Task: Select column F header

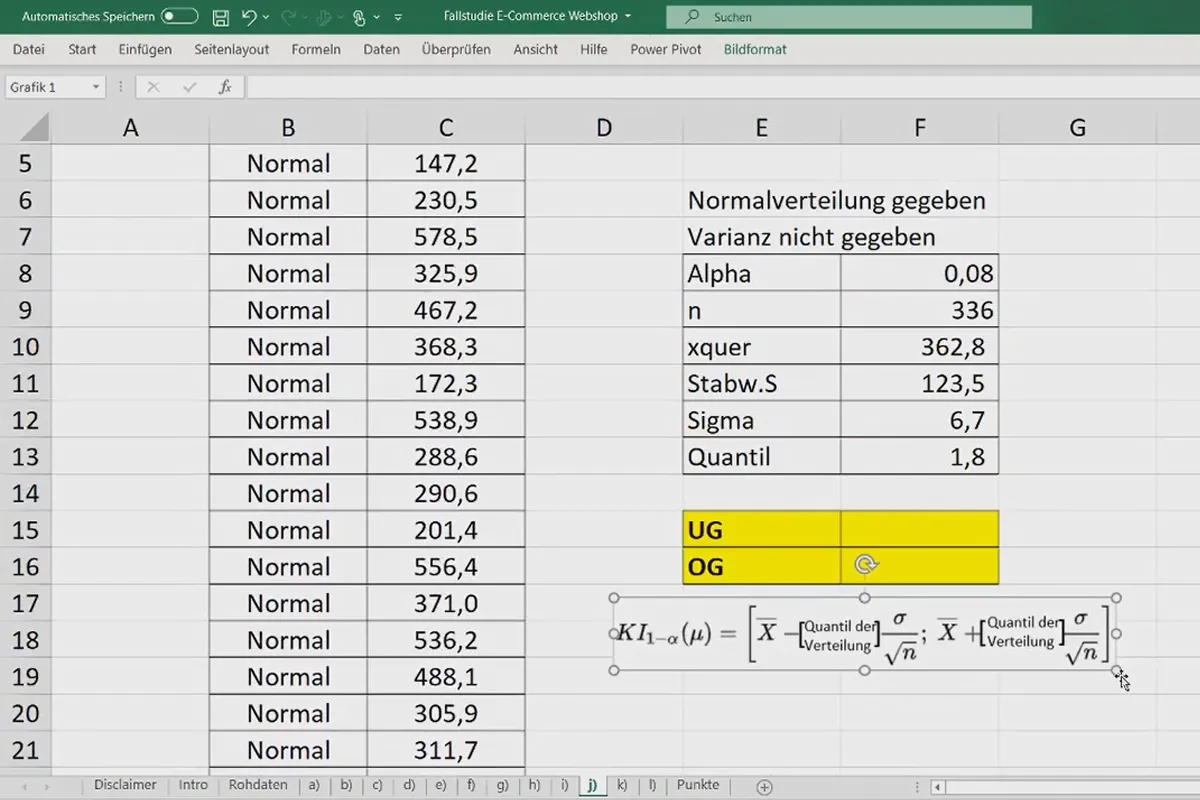Action: (920, 128)
